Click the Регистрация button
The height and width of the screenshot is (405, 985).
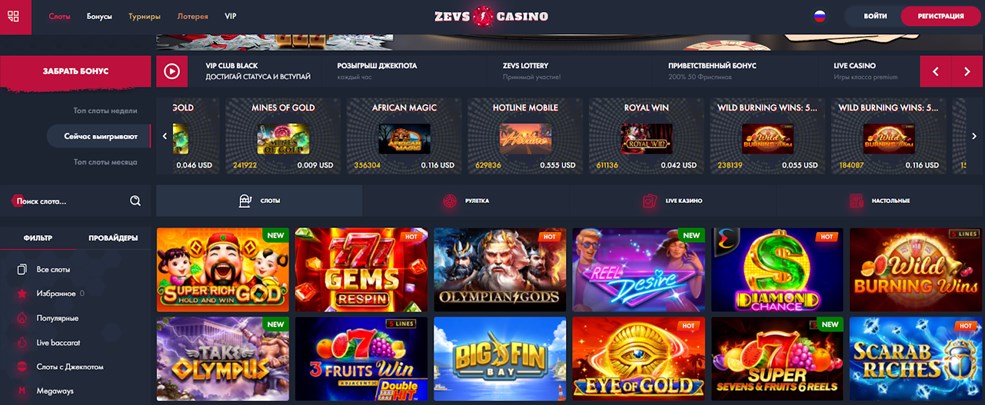point(940,16)
